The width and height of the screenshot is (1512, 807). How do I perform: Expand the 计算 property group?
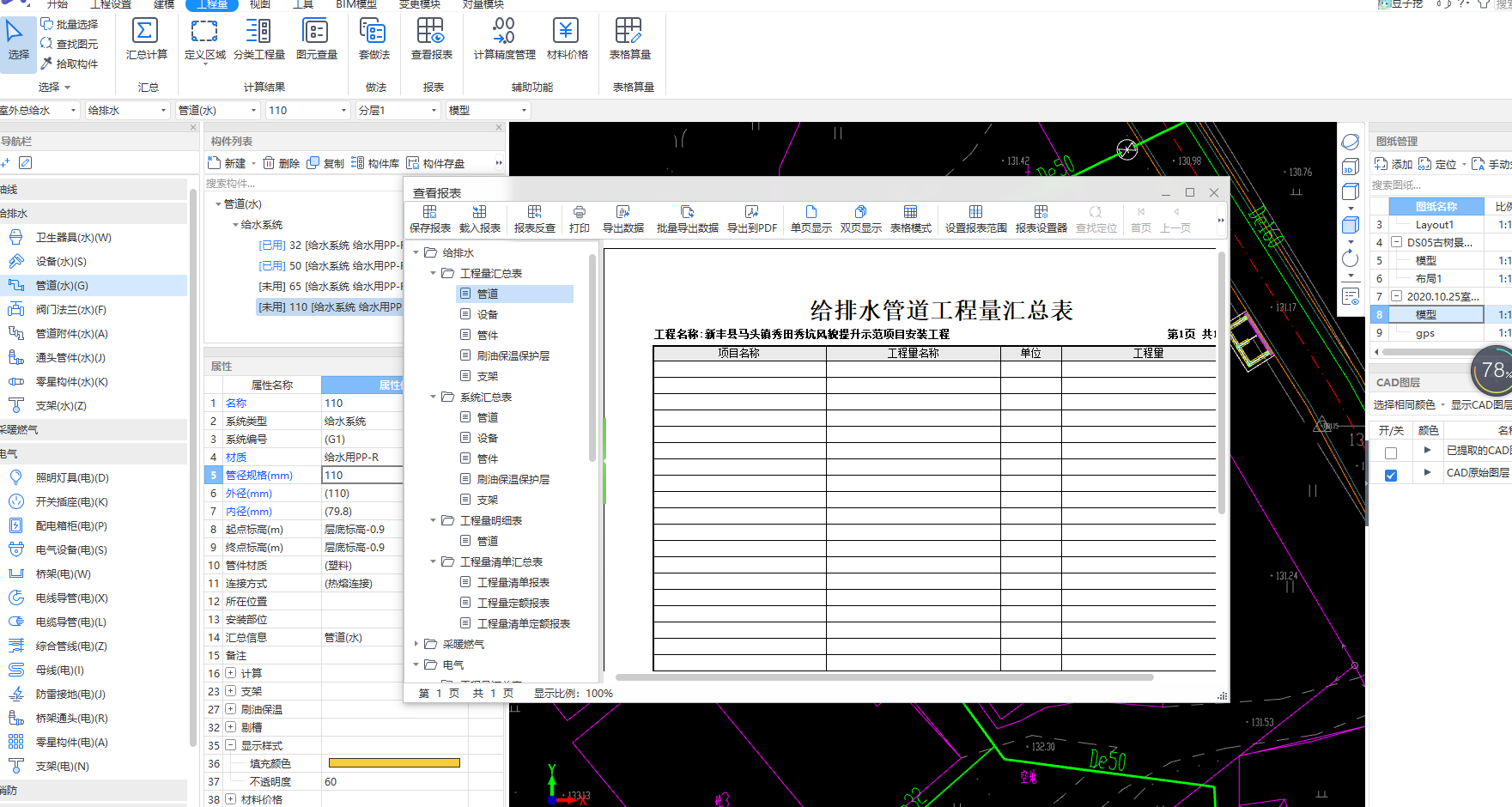230,673
